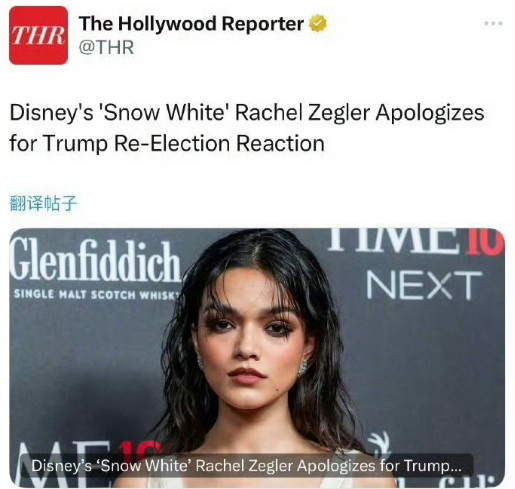The image size is (515, 489).
Task: Click the TIME logo at the photo's top right
Action: coord(415,239)
